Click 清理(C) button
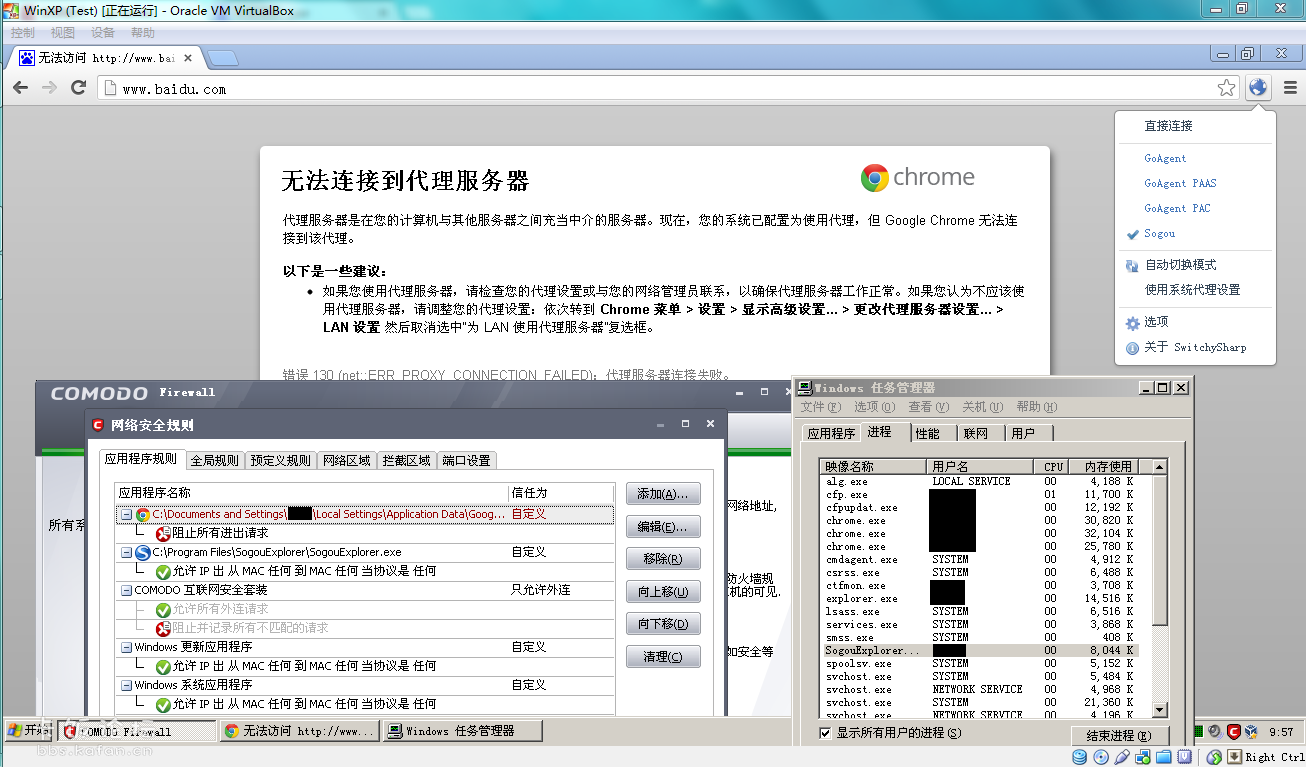Screen dimensions: 1306x767 click(663, 657)
